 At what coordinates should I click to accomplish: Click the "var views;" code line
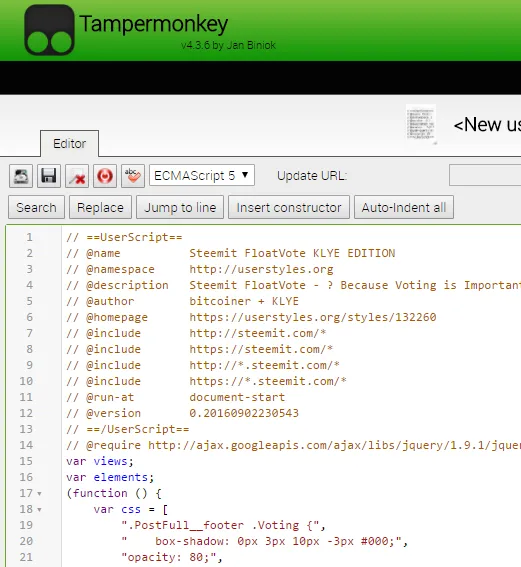click(x=100, y=461)
